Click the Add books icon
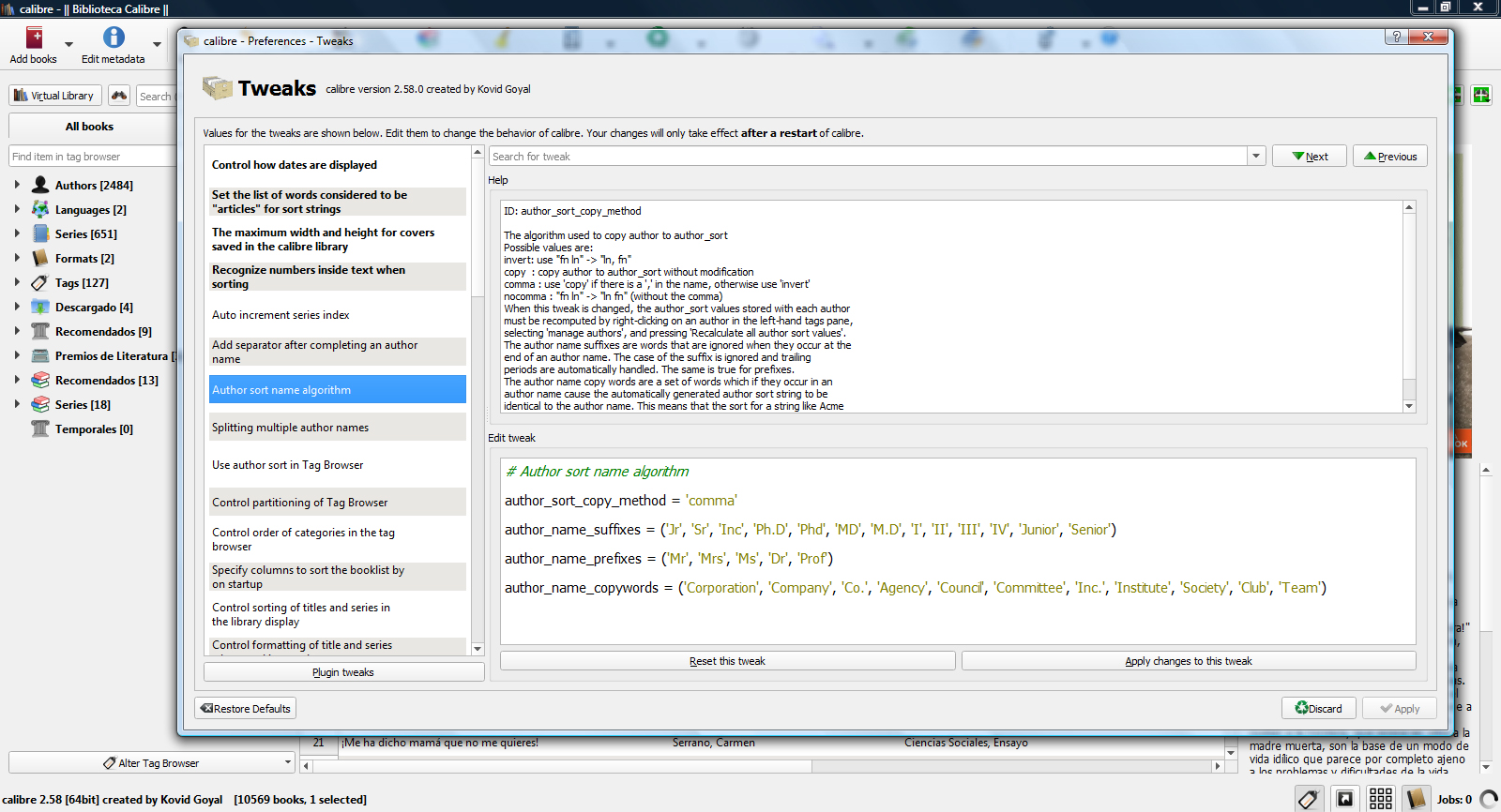The height and width of the screenshot is (812, 1501). [34, 38]
